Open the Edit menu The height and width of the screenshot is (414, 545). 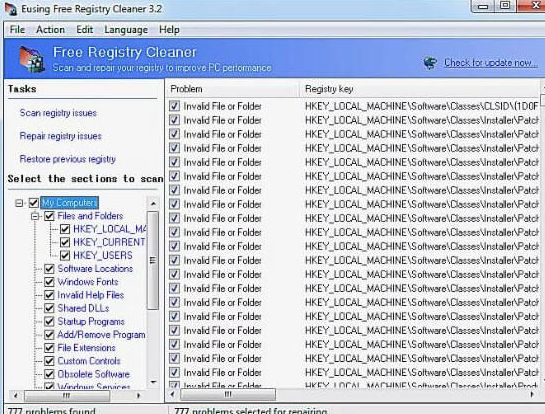(x=84, y=30)
